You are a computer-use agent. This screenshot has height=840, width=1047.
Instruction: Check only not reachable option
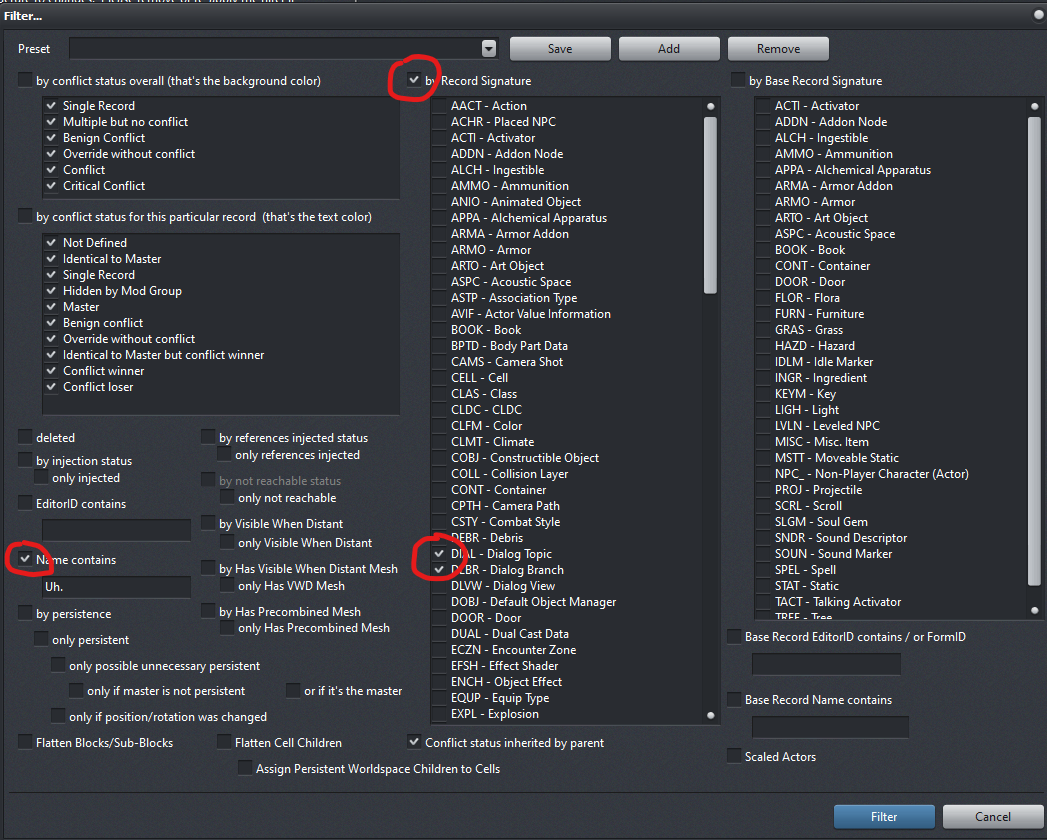[x=227, y=497]
